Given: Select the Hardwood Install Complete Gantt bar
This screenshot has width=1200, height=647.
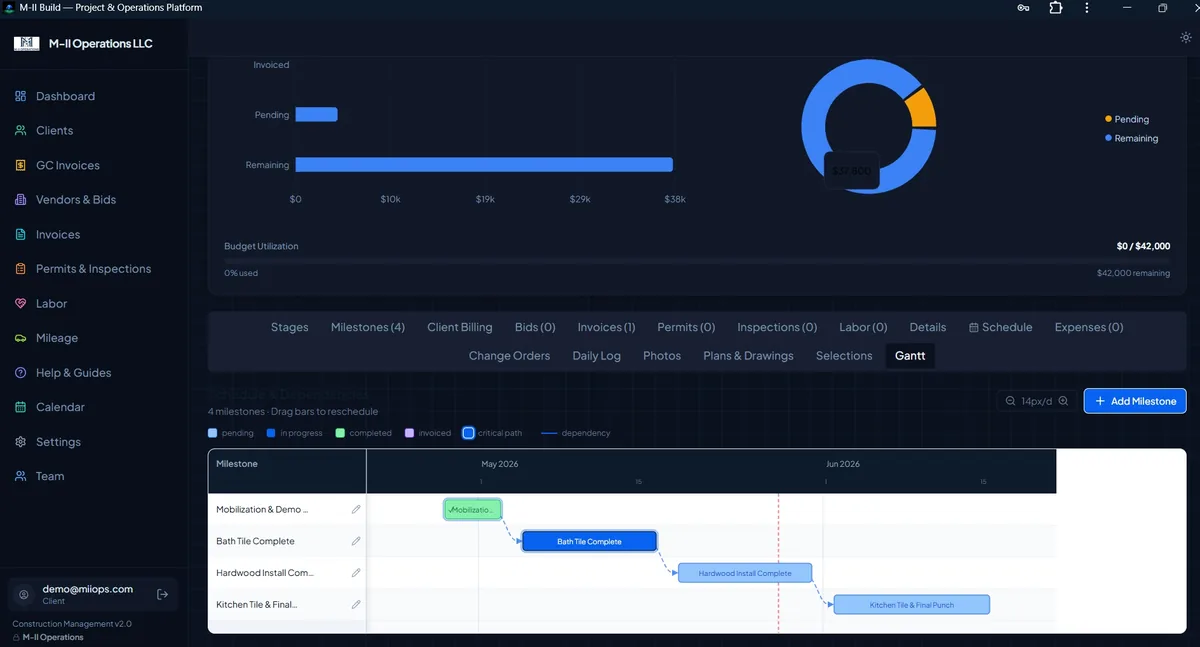Looking at the screenshot, I should pyautogui.click(x=745, y=573).
